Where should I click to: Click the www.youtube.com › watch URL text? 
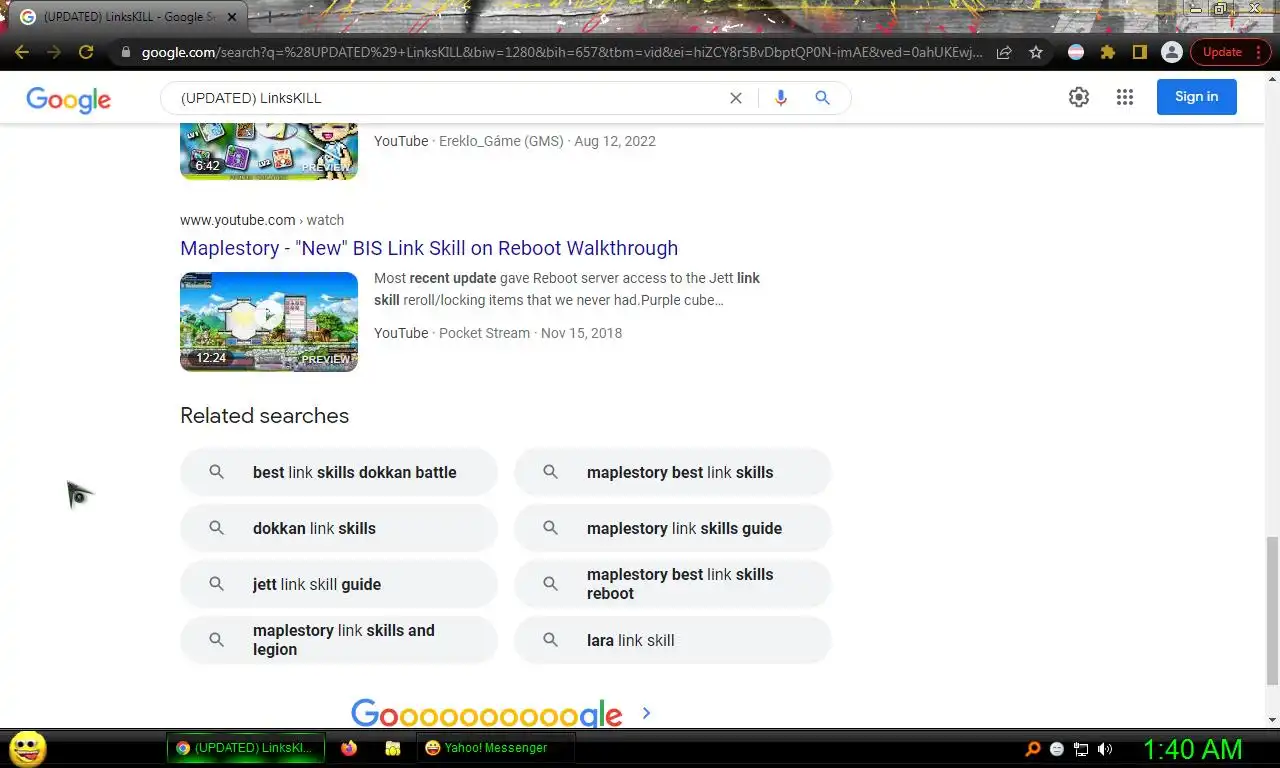point(262,220)
